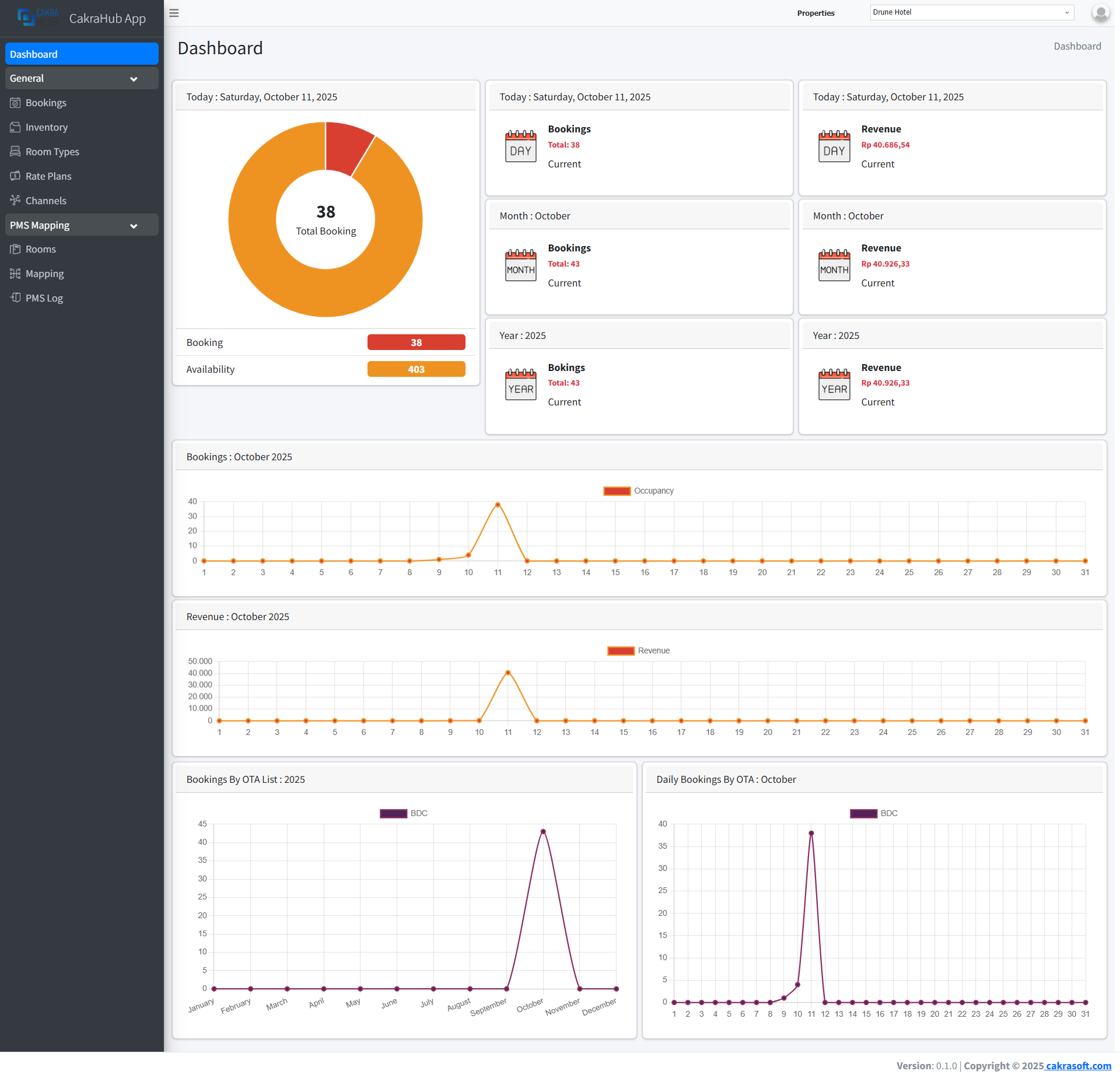Open the Drune Hotel property dropdown
Image resolution: width=1120 pixels, height=1078 pixels.
coord(971,12)
